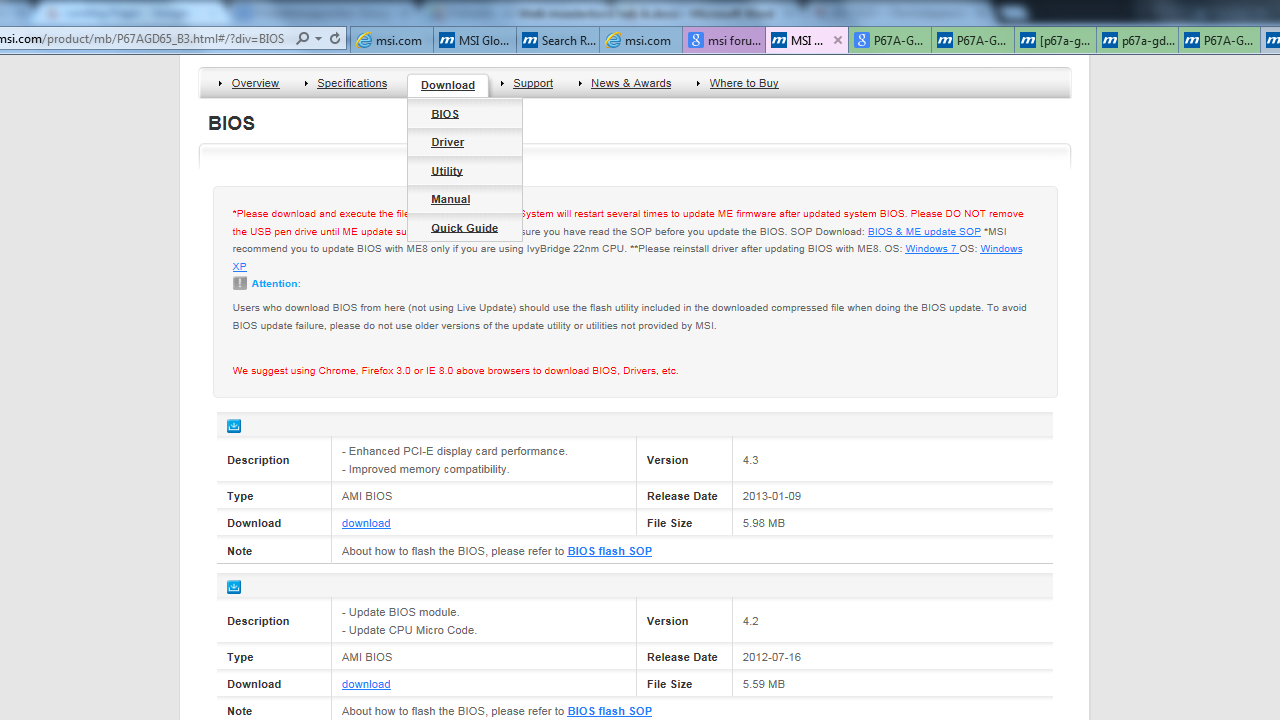The height and width of the screenshot is (720, 1280).
Task: Click the release date 2012-07-16
Action: 772,657
